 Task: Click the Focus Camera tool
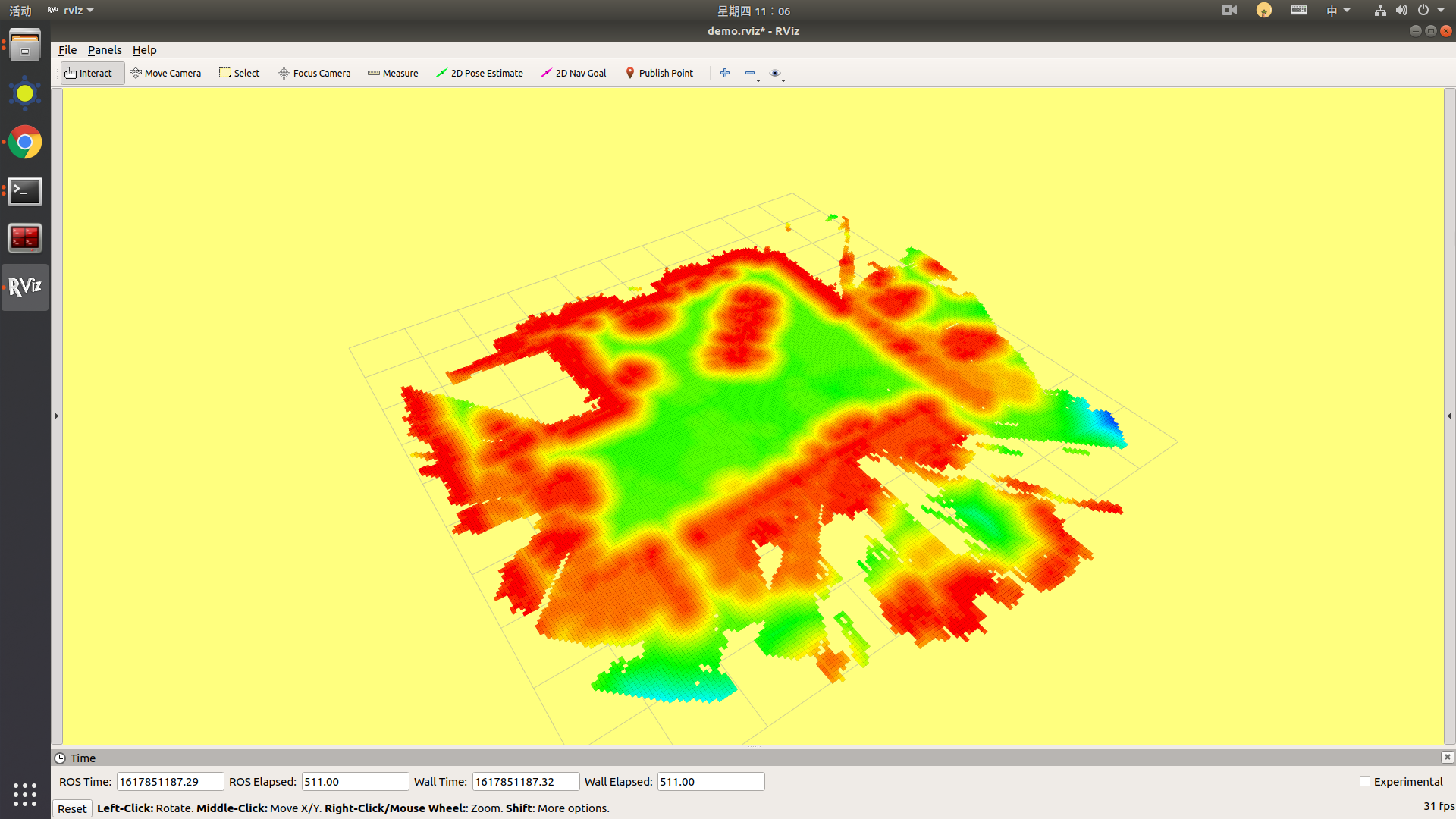[314, 73]
